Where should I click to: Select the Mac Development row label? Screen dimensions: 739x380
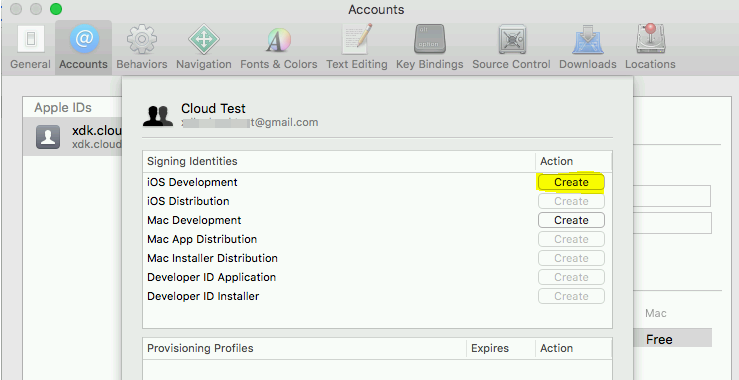(194, 220)
